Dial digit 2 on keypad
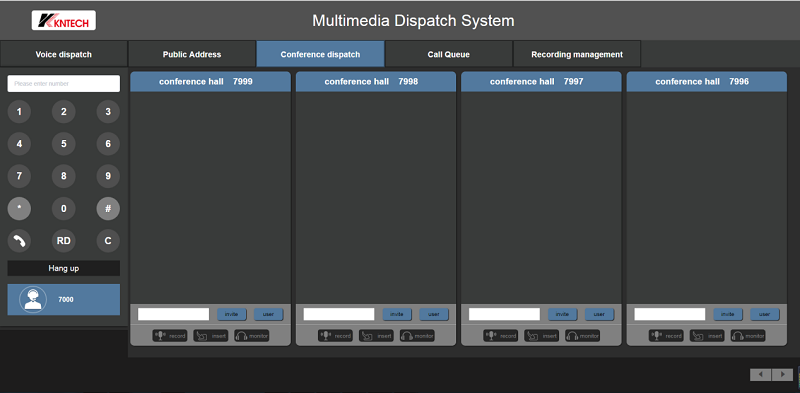Image resolution: width=800 pixels, height=393 pixels. 64,112
